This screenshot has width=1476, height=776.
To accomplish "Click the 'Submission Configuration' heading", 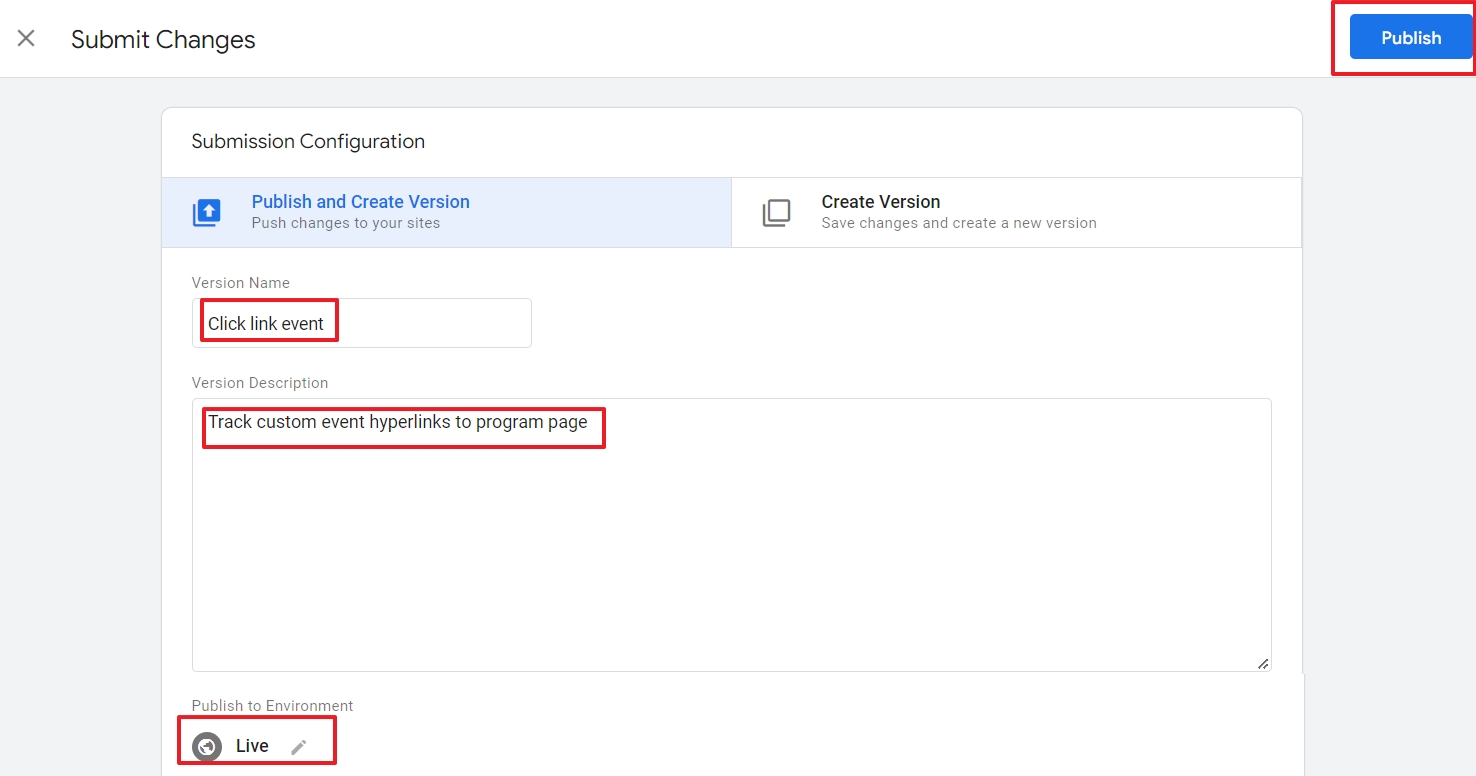I will pyautogui.click(x=308, y=141).
